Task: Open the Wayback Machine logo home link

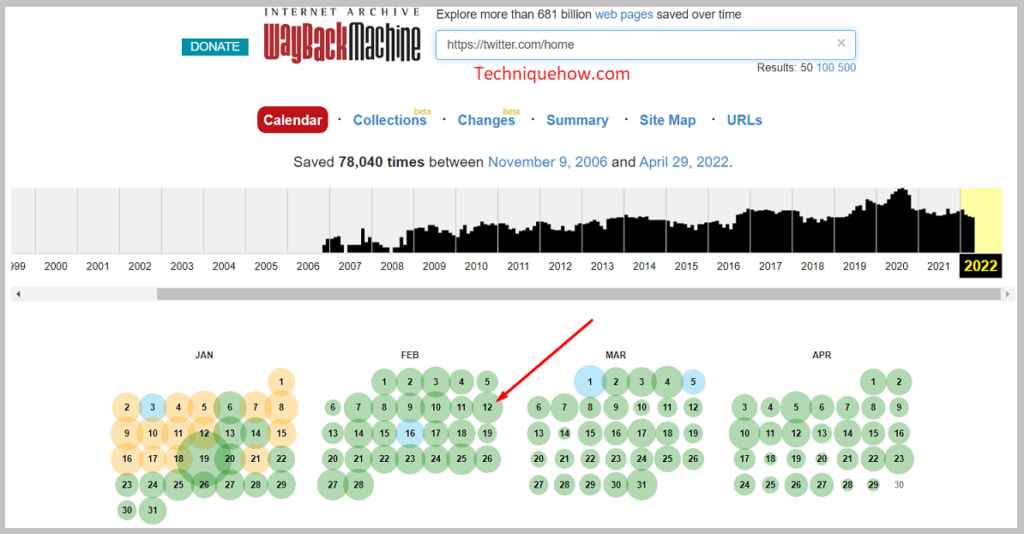Action: coord(342,36)
